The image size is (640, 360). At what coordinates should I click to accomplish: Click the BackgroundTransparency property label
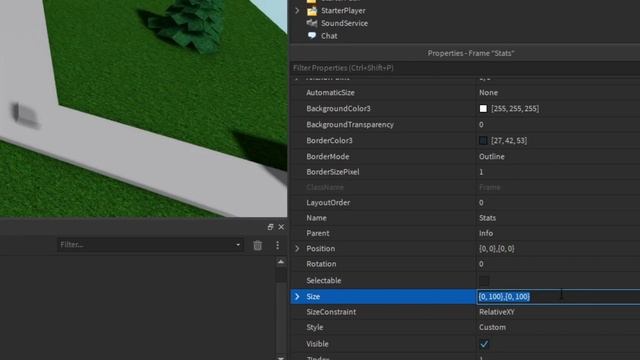pyautogui.click(x=350, y=124)
